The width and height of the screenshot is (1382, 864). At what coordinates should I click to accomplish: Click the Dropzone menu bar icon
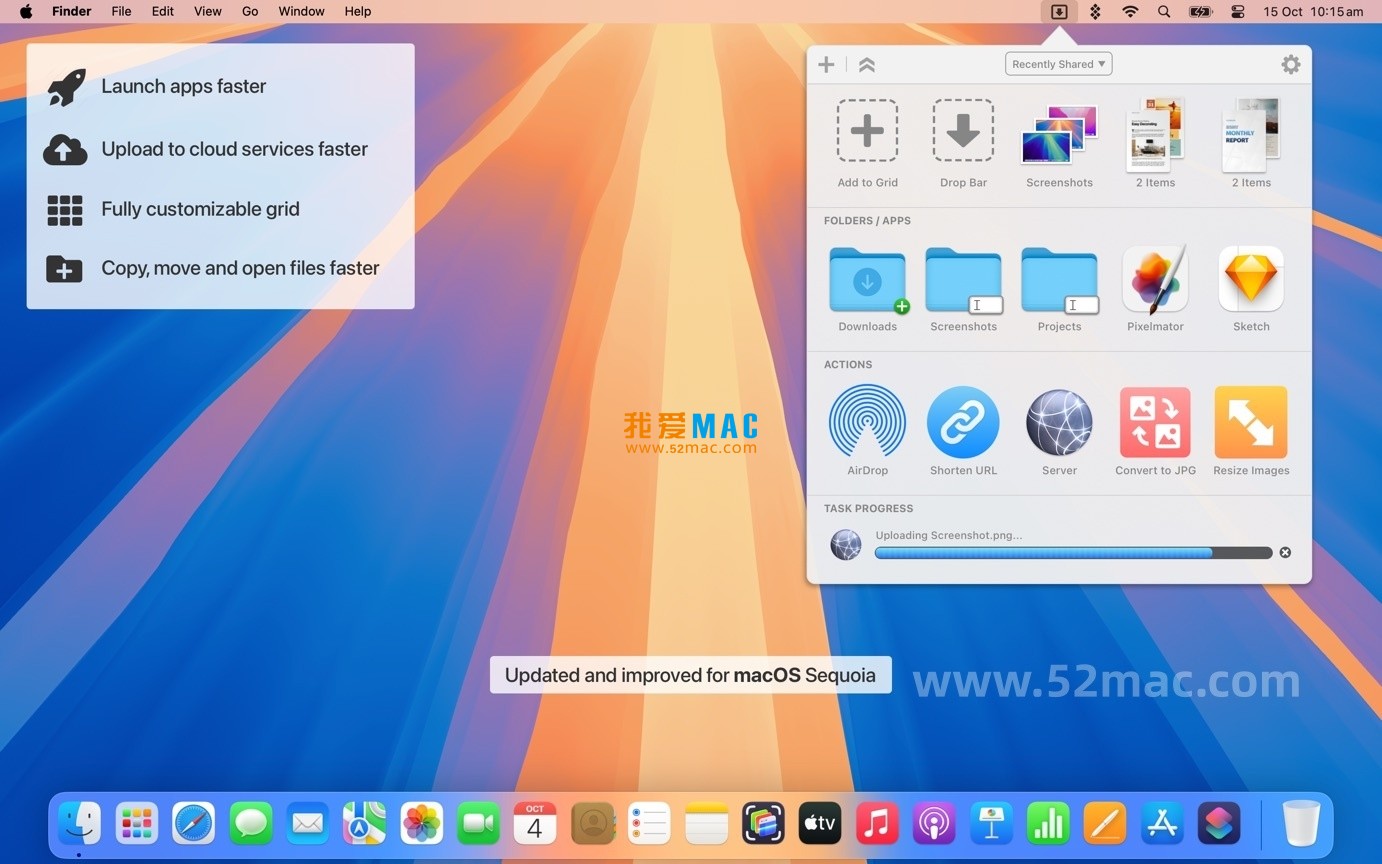[1059, 11]
